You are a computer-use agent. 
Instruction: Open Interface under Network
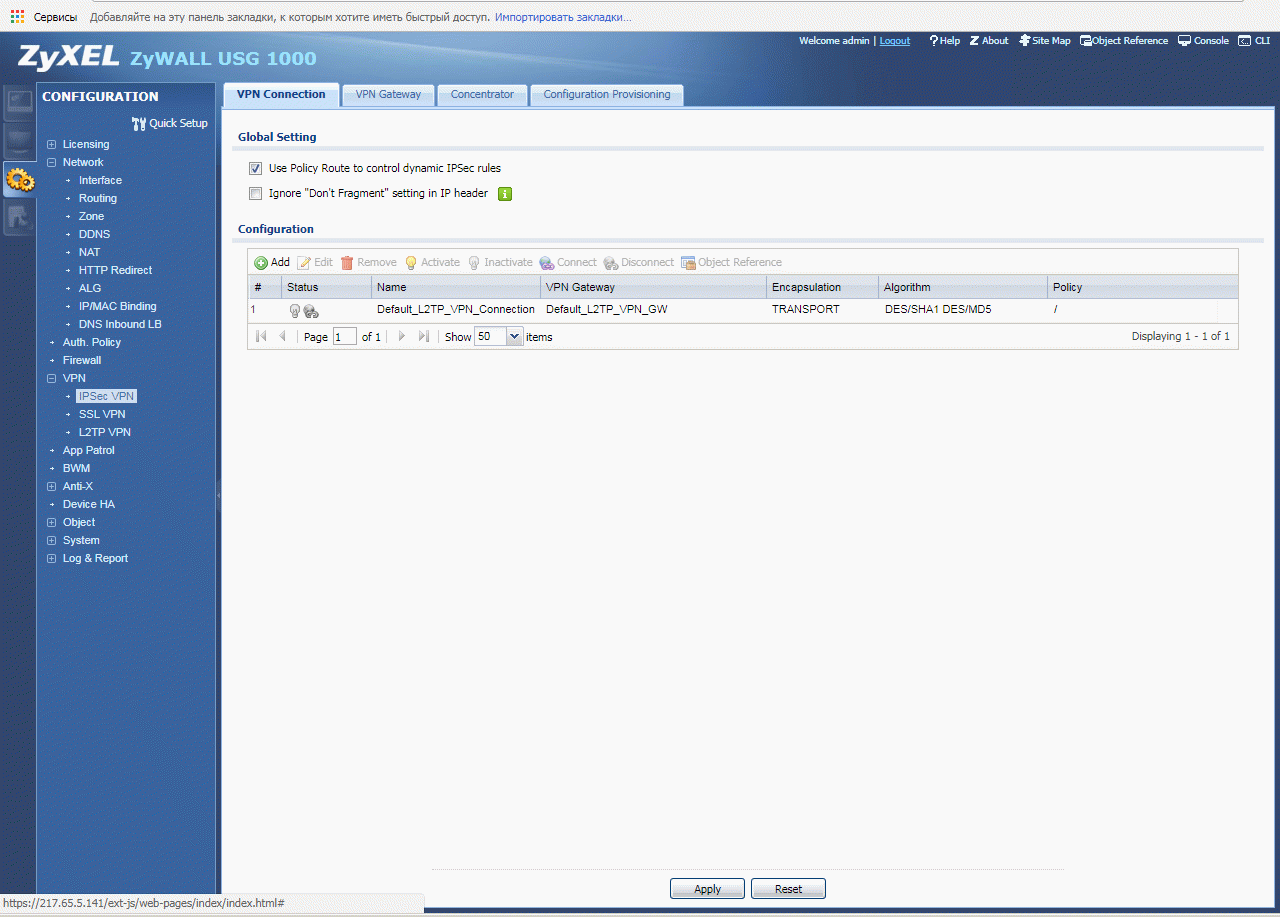[x=100, y=180]
